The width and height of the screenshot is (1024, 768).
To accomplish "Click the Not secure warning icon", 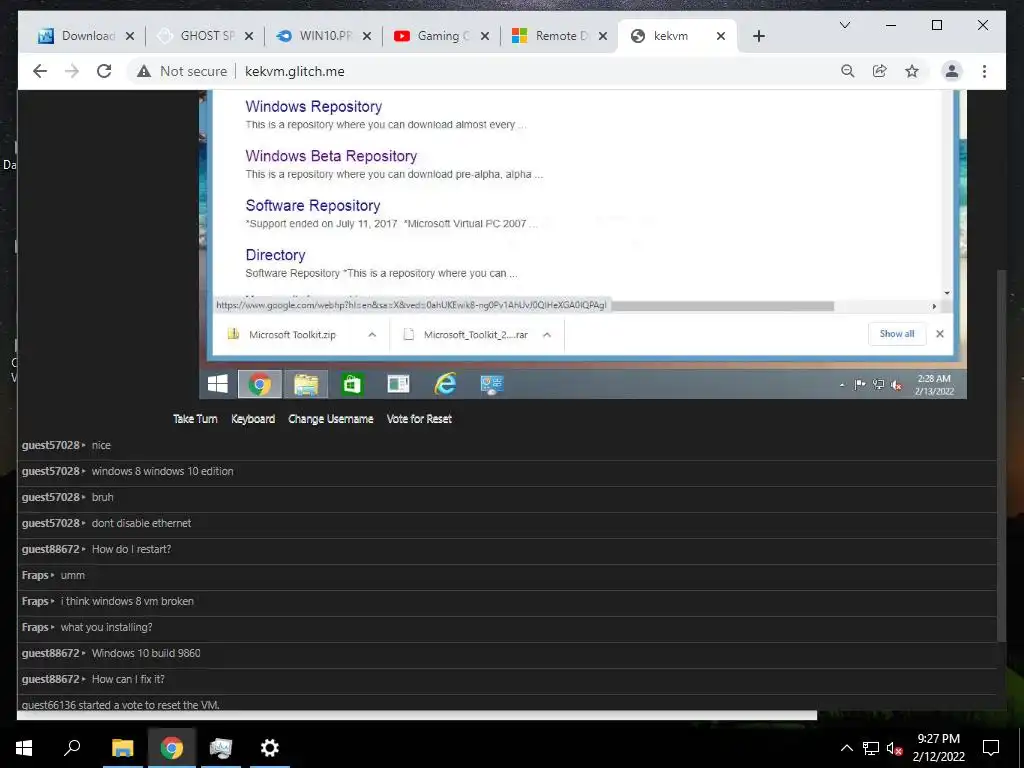I will [144, 71].
